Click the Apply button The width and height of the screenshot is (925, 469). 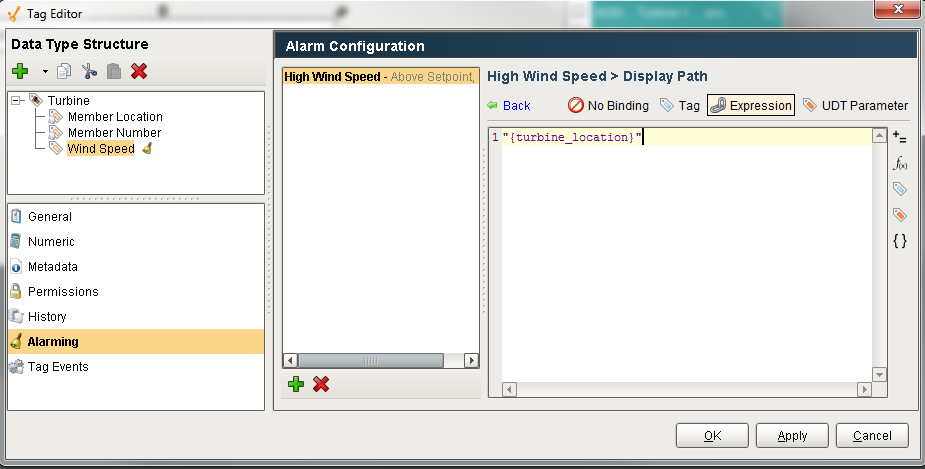click(792, 435)
